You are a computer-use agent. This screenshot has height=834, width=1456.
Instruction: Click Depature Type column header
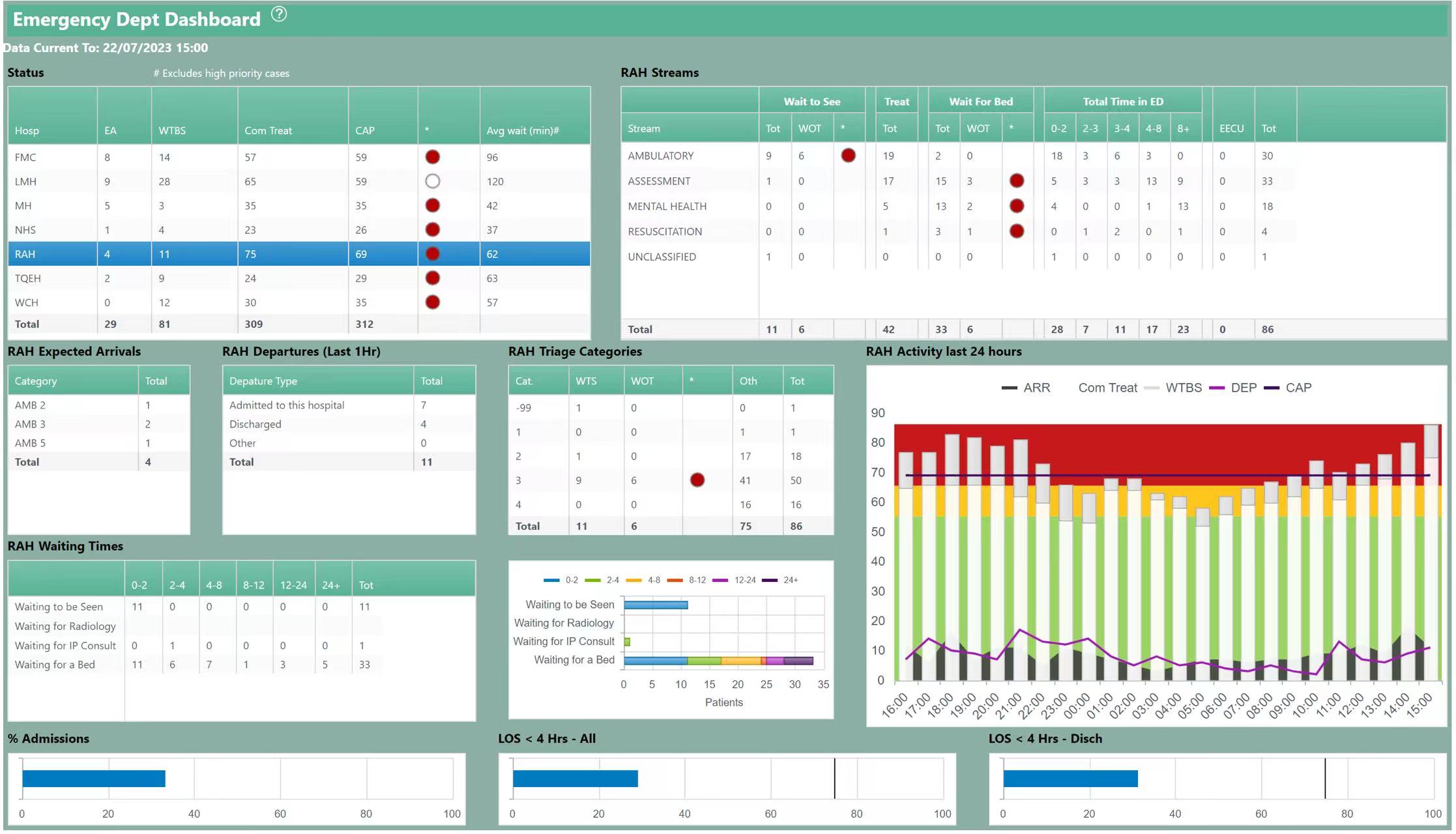(x=263, y=381)
